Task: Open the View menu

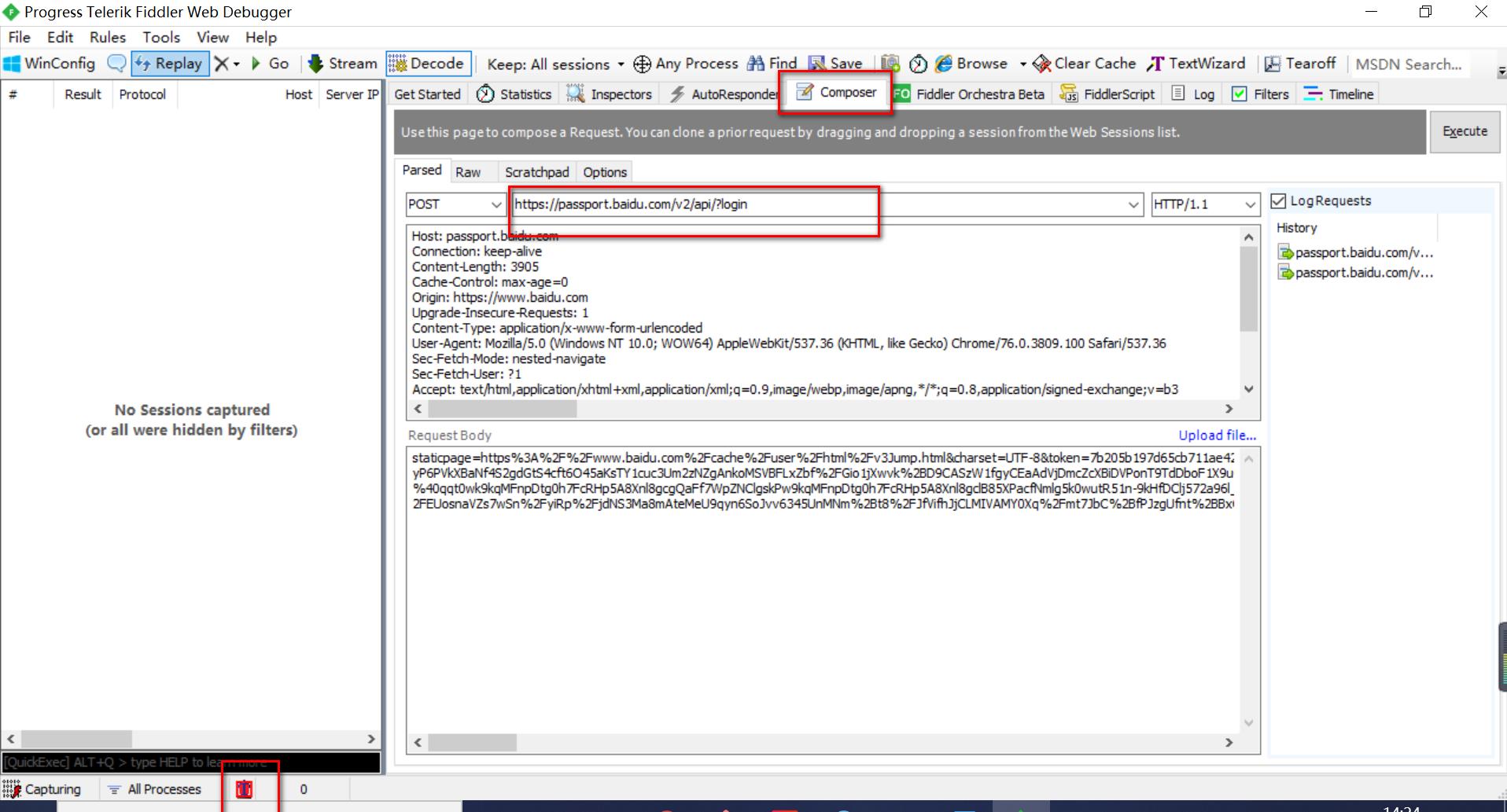Action: point(212,37)
